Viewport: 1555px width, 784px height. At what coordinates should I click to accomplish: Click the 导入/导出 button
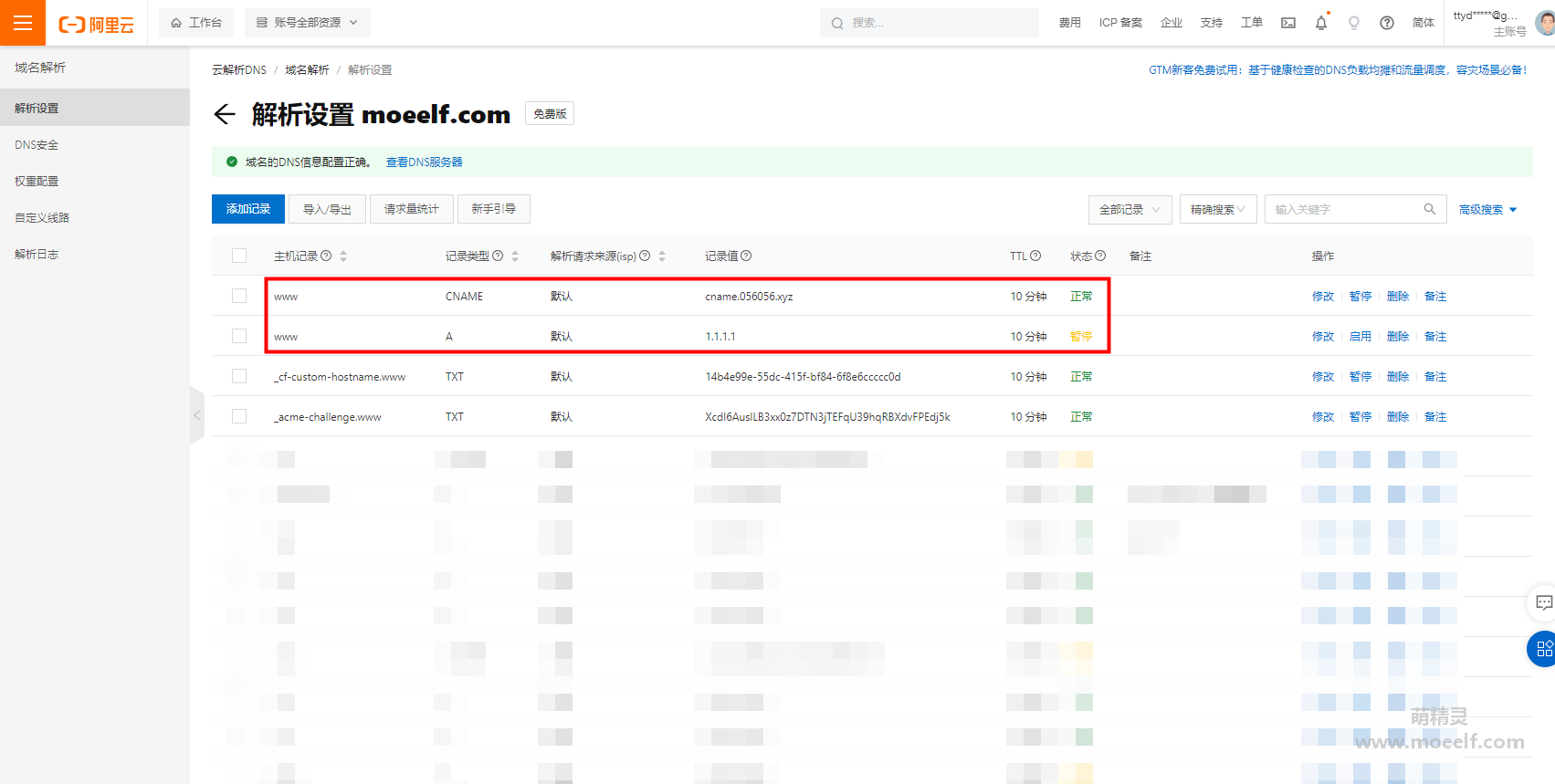(x=327, y=209)
